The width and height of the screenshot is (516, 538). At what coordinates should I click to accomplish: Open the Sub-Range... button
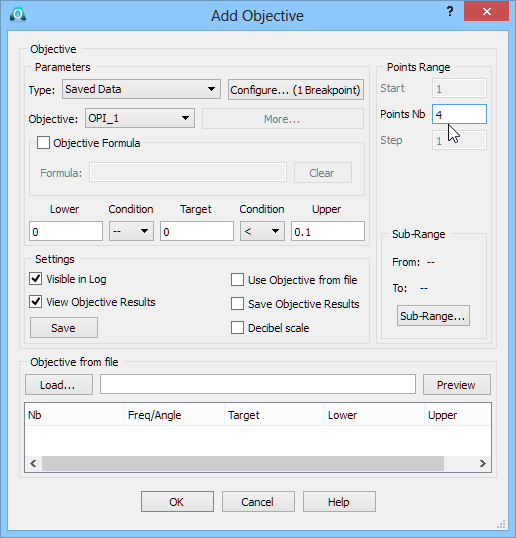(433, 316)
